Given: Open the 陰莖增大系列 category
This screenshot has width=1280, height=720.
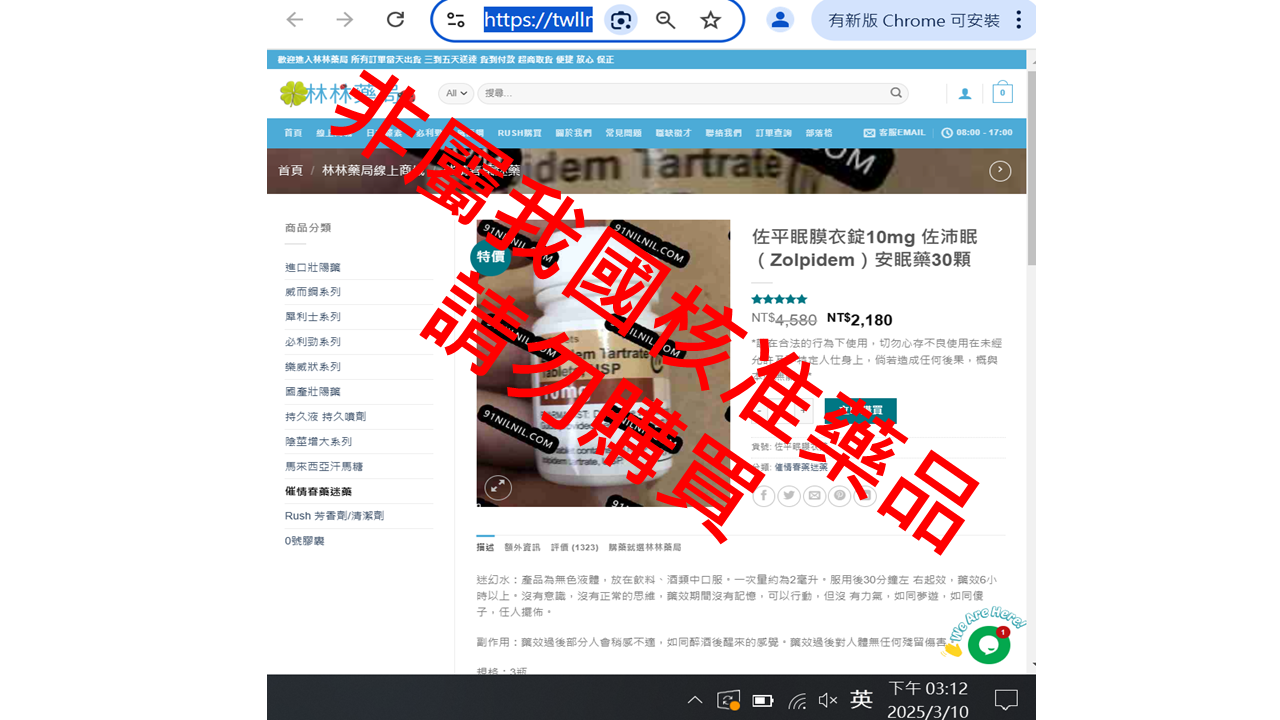Looking at the screenshot, I should 318,441.
